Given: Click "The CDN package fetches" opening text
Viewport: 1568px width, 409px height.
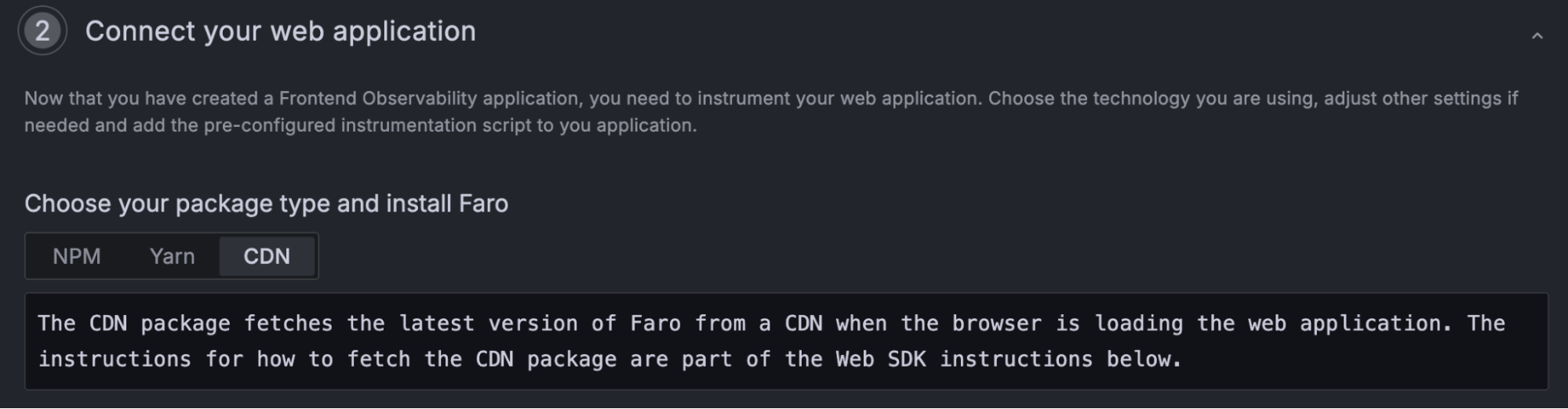Looking at the screenshot, I should (x=184, y=324).
